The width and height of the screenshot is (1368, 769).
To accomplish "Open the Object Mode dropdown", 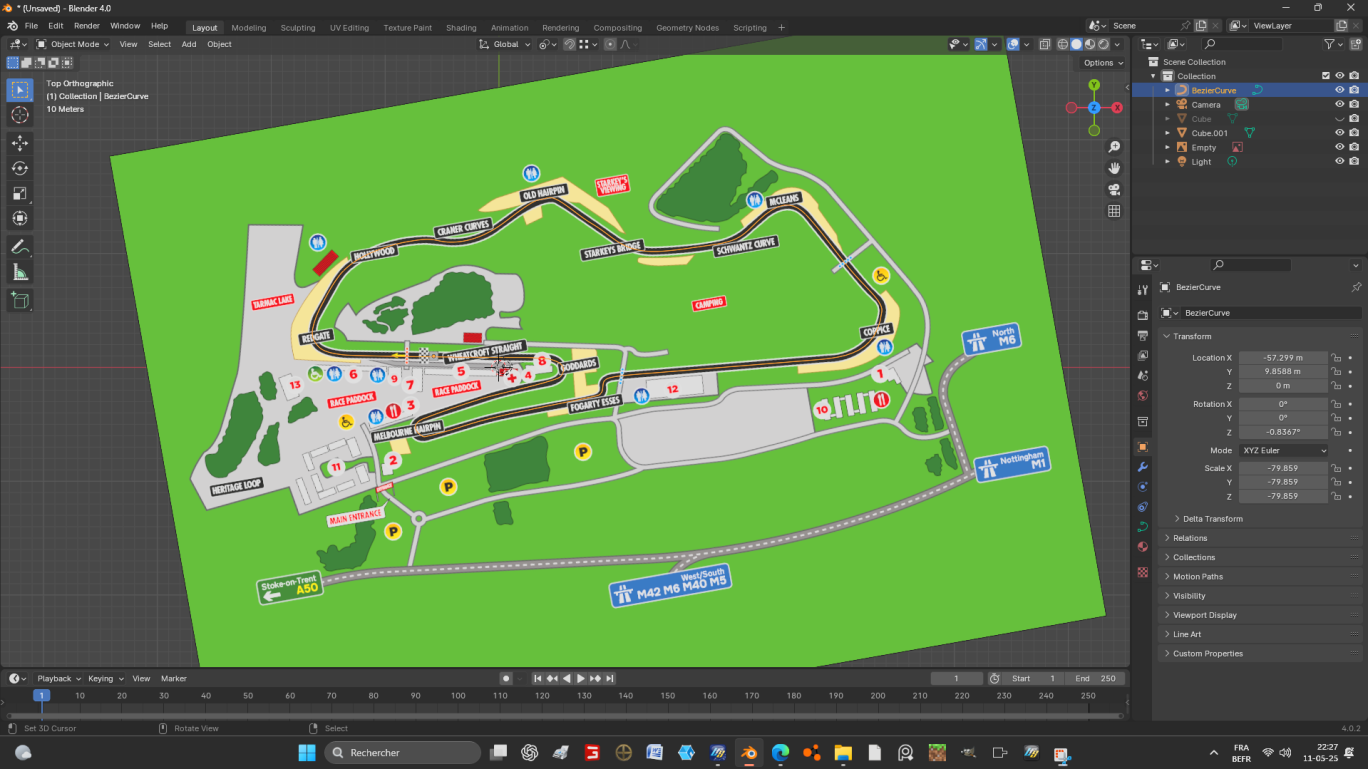I will click(x=74, y=44).
